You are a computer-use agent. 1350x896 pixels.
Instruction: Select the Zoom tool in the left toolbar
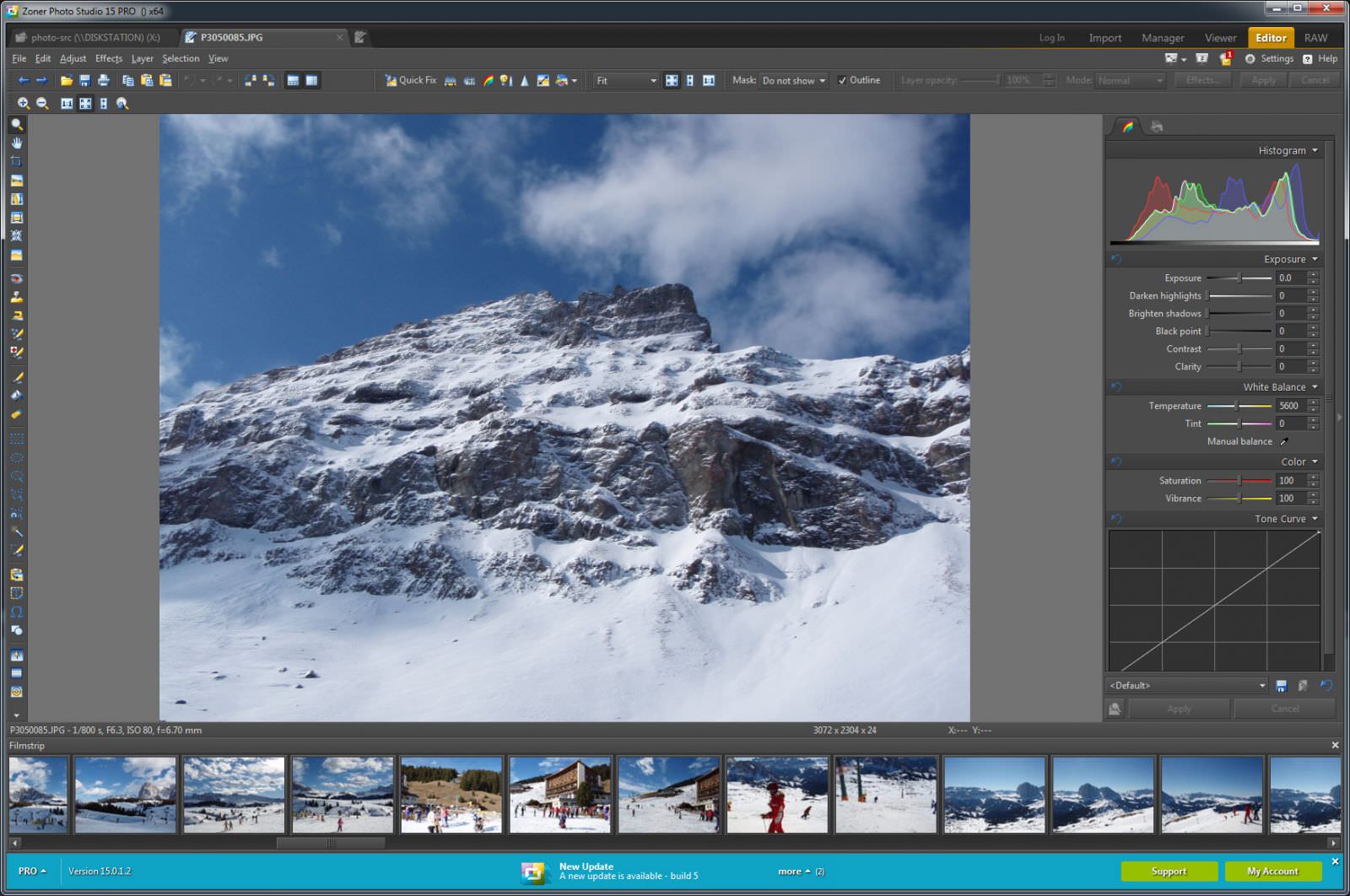point(17,125)
